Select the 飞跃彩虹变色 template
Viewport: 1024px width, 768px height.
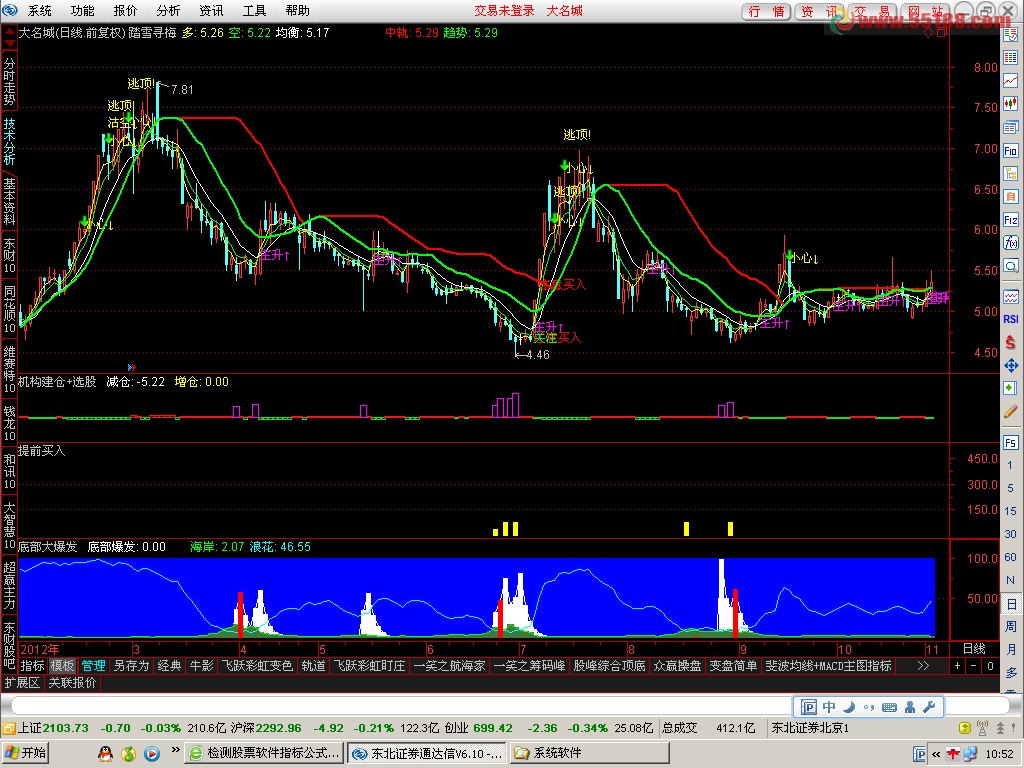(257, 665)
